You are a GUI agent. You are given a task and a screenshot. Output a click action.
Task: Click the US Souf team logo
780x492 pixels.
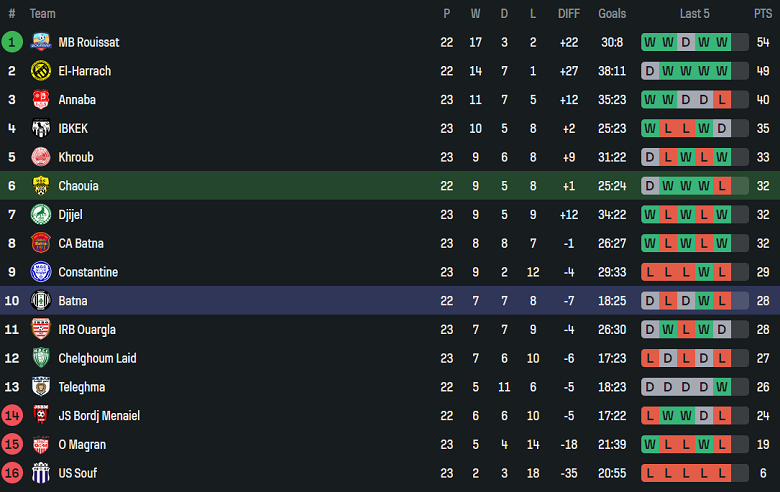pyautogui.click(x=41, y=473)
